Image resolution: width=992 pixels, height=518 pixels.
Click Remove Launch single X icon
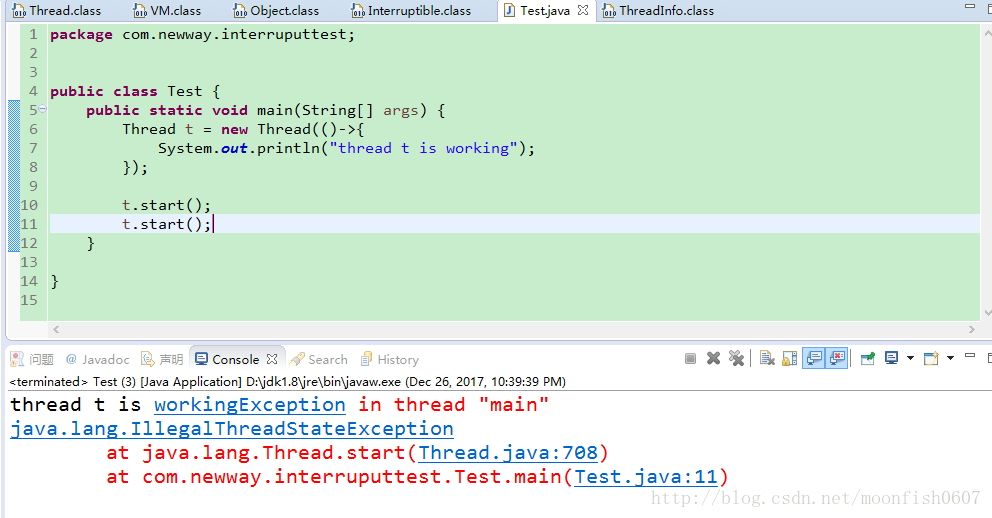click(714, 359)
